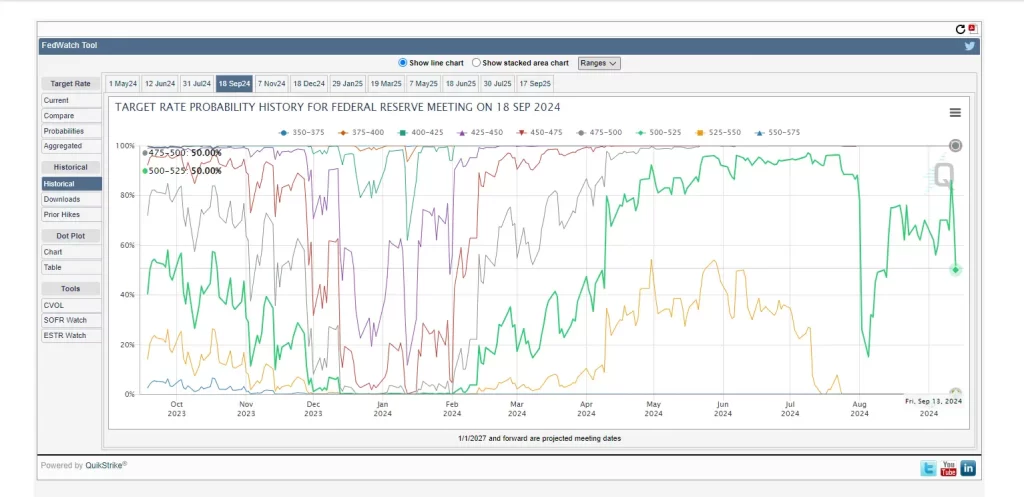
Task: Select the Show line chart radio button
Action: tap(404, 63)
